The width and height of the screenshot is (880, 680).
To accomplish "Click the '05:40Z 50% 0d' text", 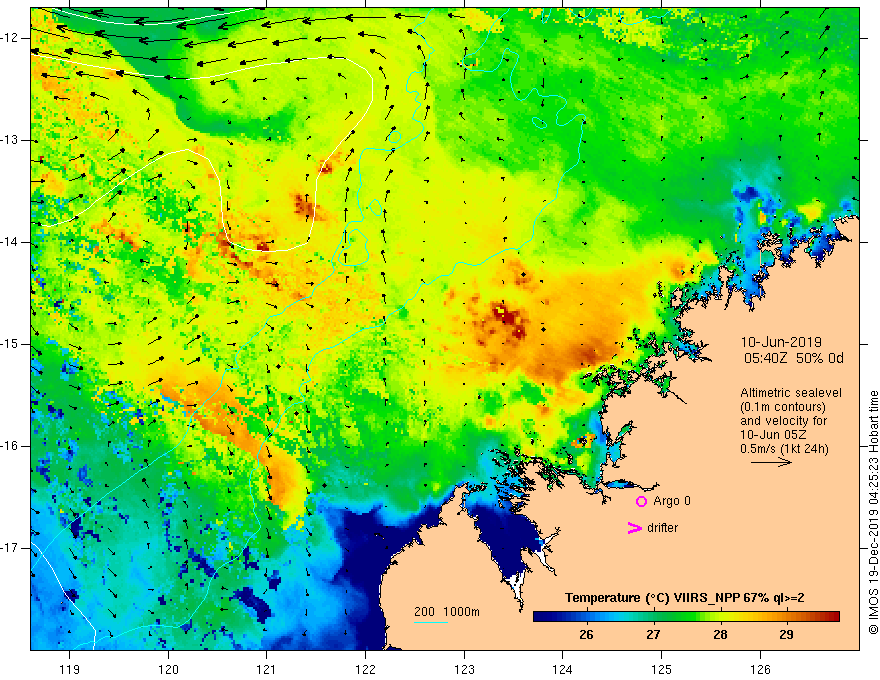I will tap(794, 358).
